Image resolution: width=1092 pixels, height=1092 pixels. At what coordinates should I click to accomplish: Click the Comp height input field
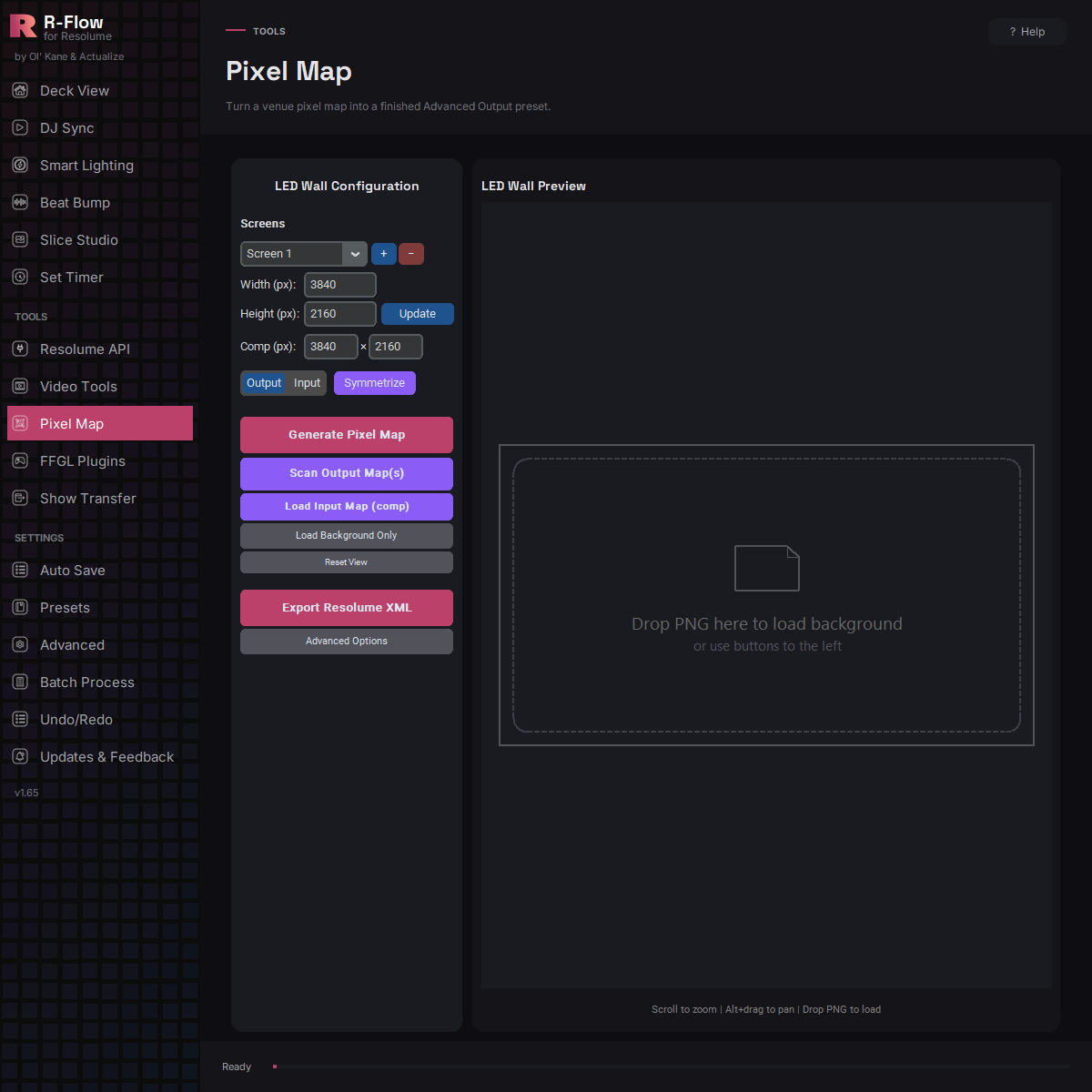point(396,347)
